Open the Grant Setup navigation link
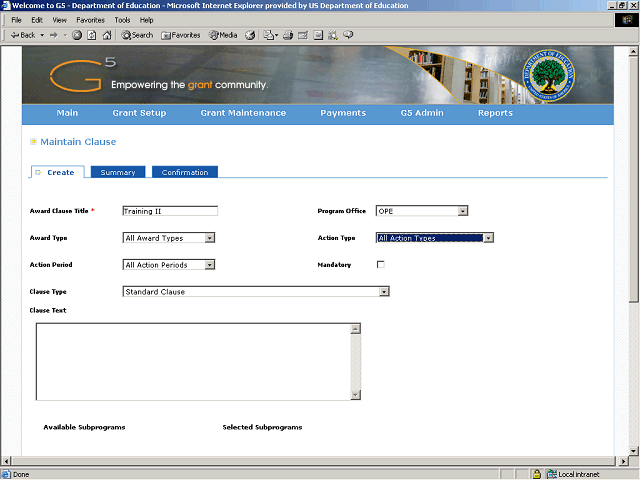The width and height of the screenshot is (640, 480). pos(139,113)
